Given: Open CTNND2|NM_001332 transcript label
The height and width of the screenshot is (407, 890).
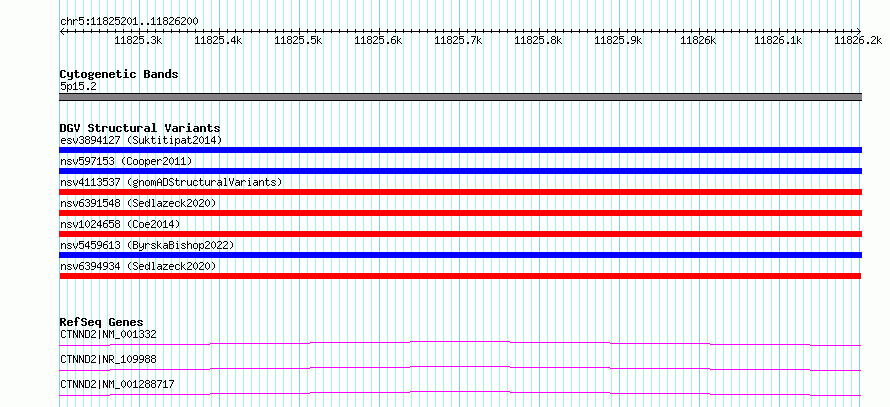Looking at the screenshot, I should coord(108,334).
